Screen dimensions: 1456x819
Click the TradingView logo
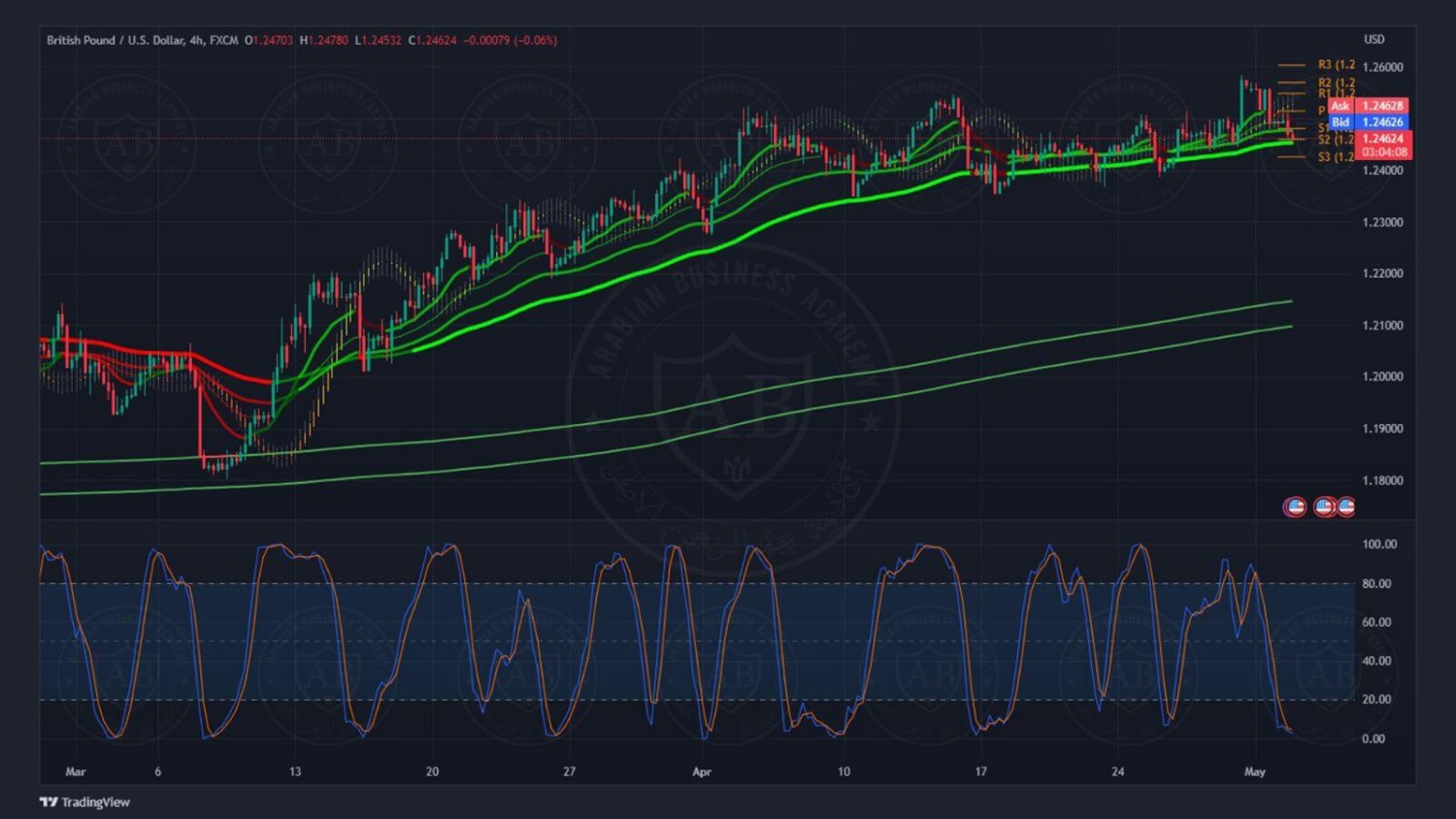click(x=84, y=803)
